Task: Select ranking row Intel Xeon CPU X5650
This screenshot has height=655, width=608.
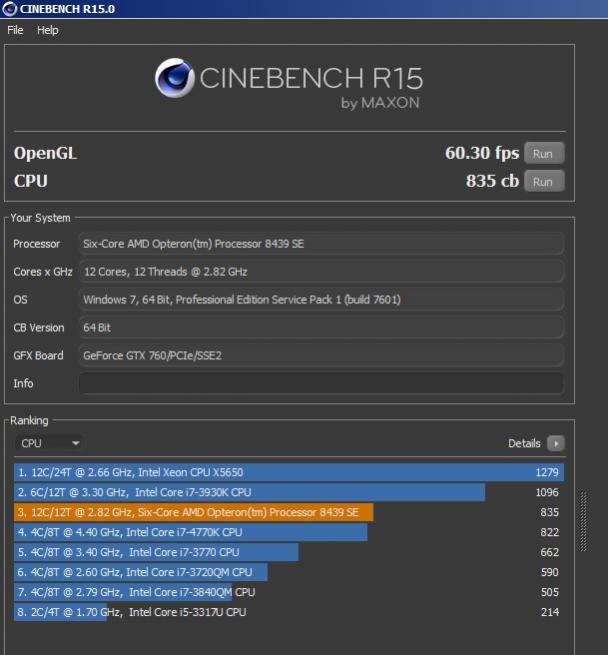Action: pyautogui.click(x=289, y=472)
